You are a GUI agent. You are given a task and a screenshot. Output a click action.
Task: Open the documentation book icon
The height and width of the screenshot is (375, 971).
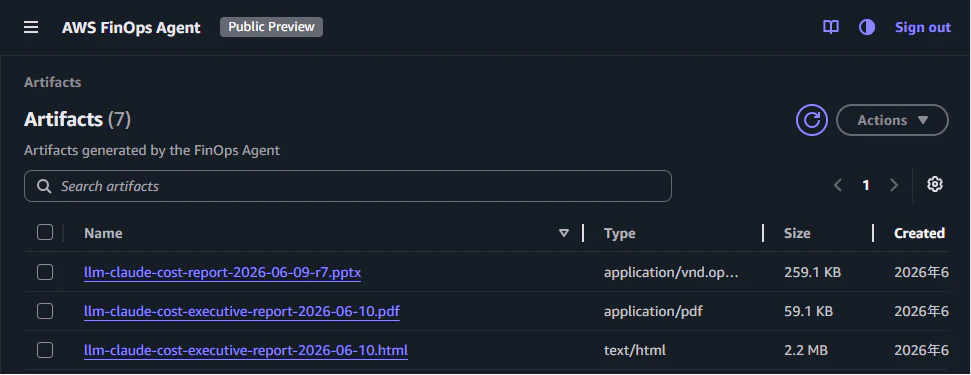pos(830,27)
